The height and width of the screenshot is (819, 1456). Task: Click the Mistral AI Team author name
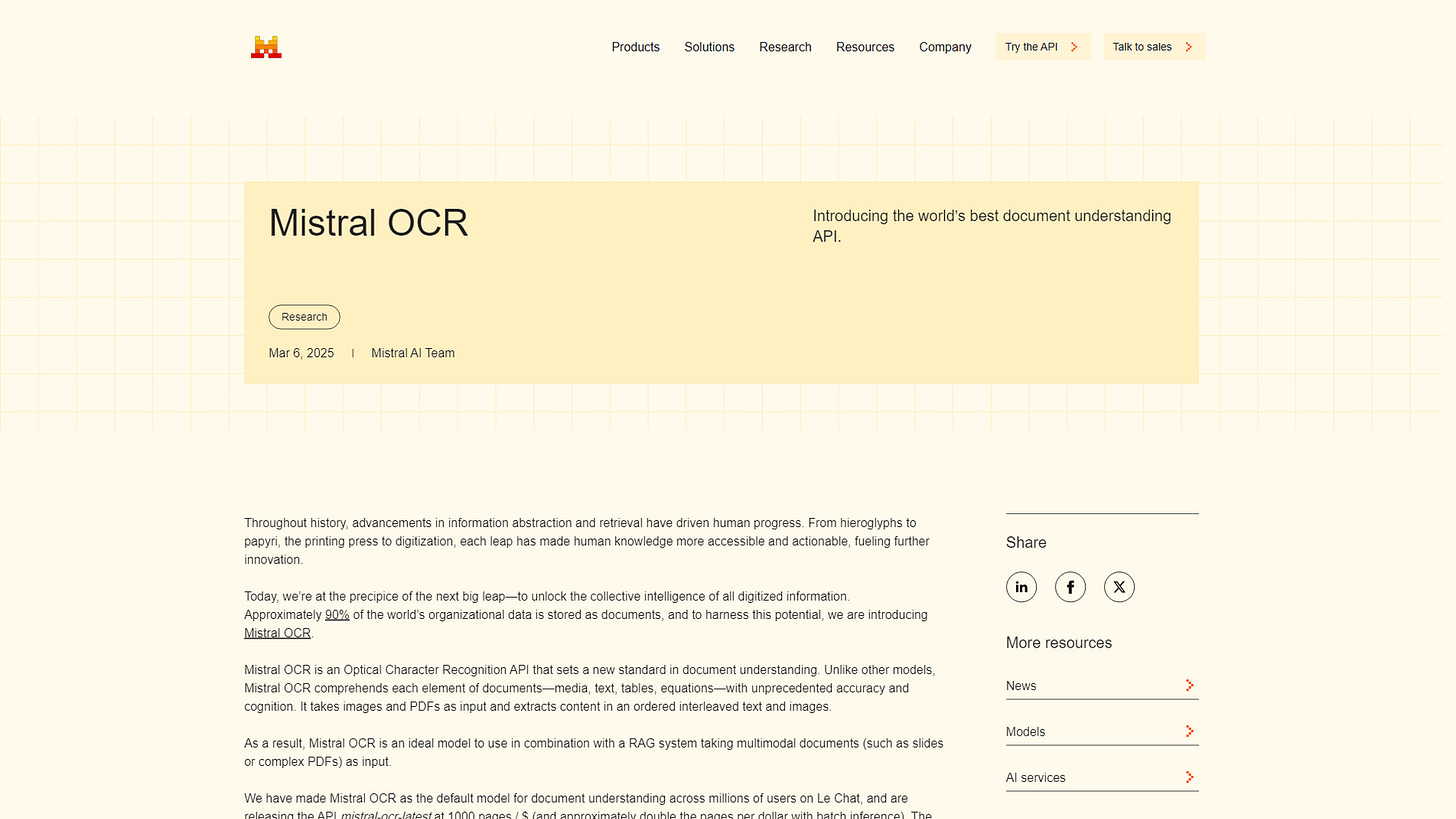coord(413,353)
